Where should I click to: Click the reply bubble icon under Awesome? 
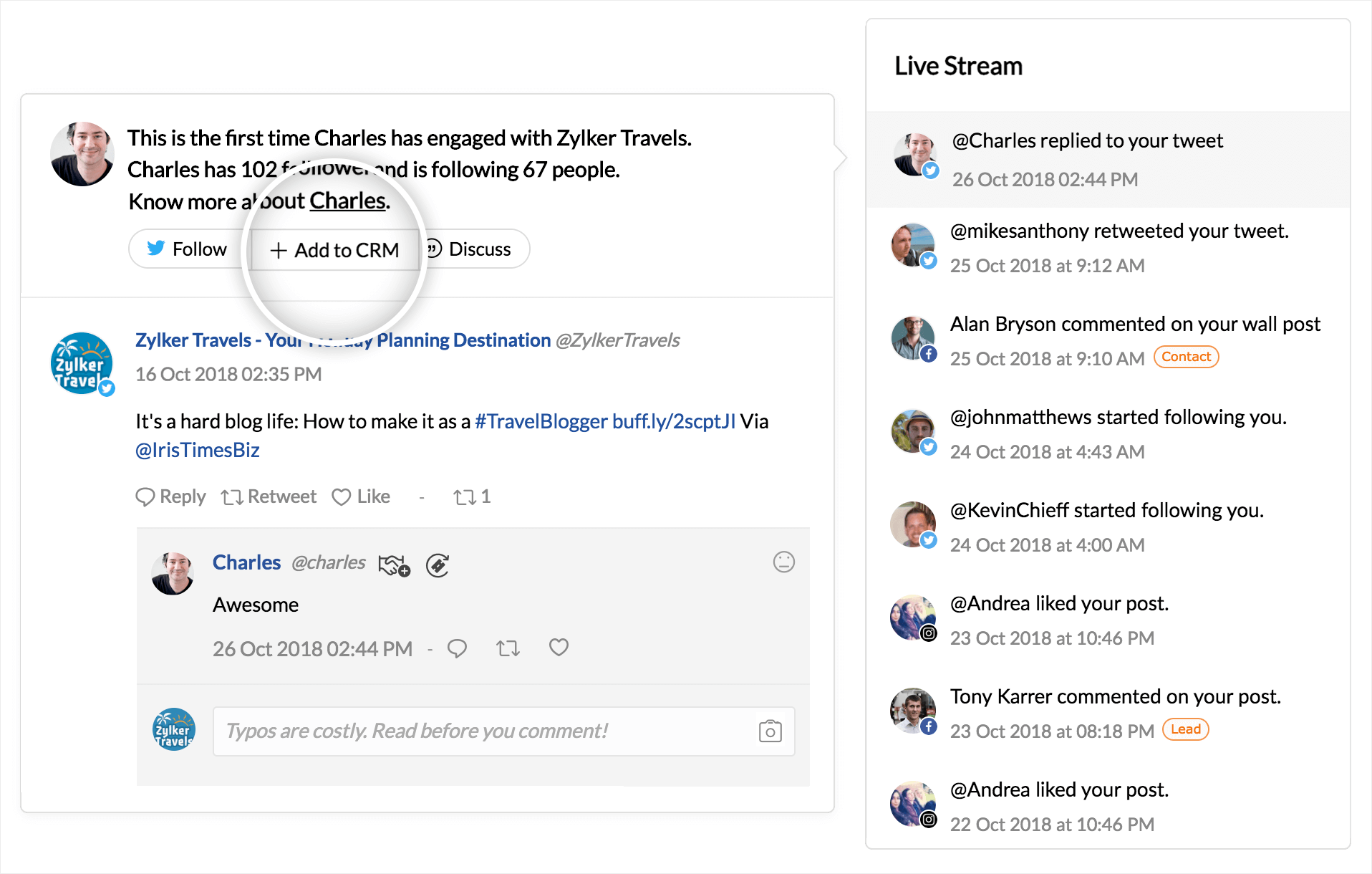457,648
